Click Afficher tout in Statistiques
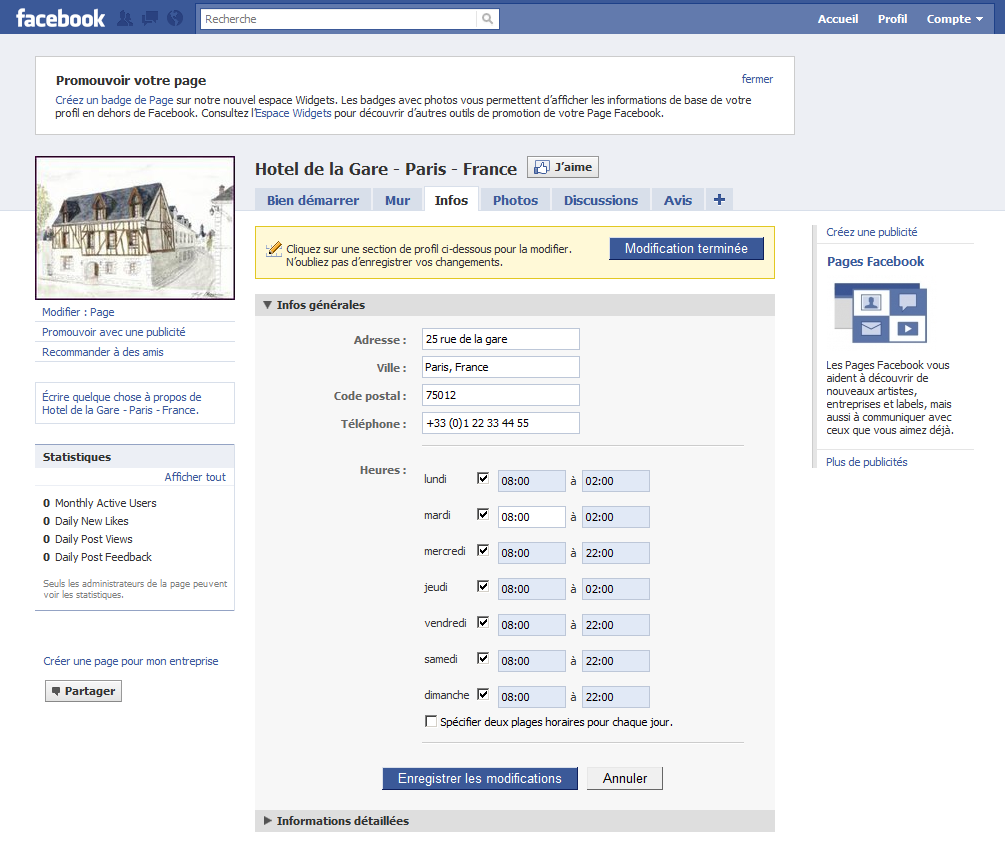The width and height of the screenshot is (1005, 844). [x=195, y=477]
